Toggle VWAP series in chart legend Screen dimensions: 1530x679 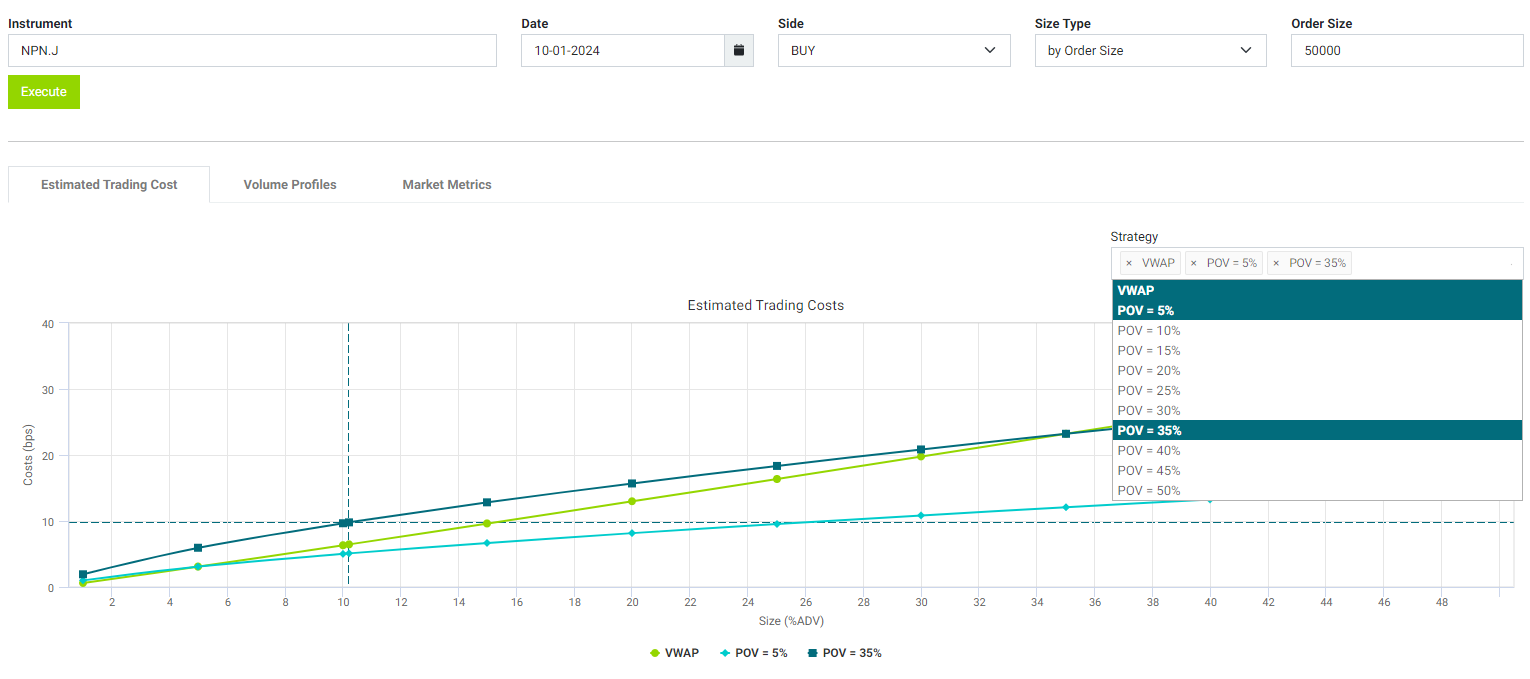tap(674, 653)
